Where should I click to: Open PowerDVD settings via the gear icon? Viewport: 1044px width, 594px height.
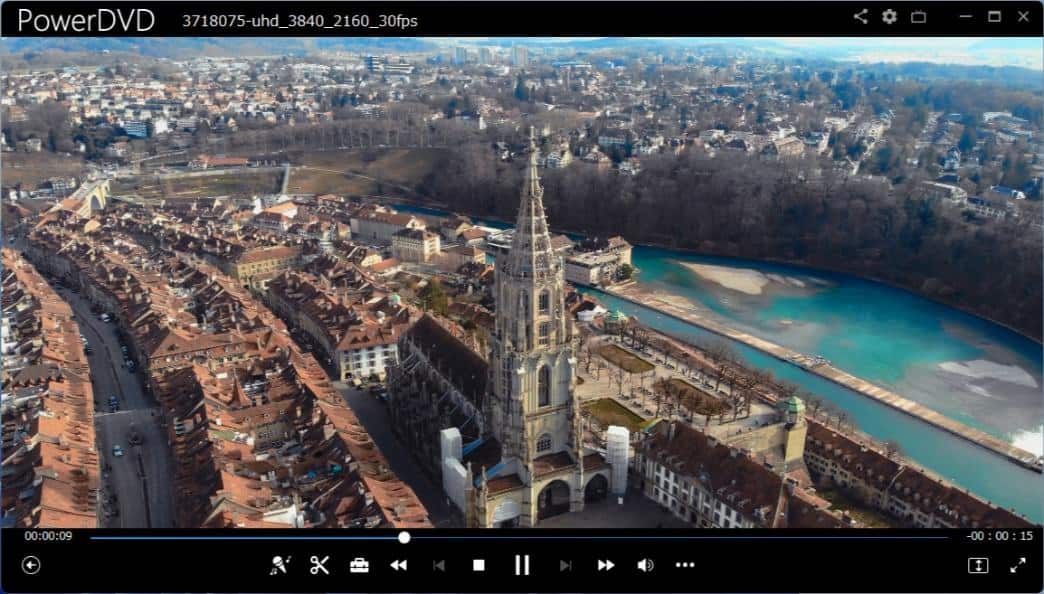point(889,16)
